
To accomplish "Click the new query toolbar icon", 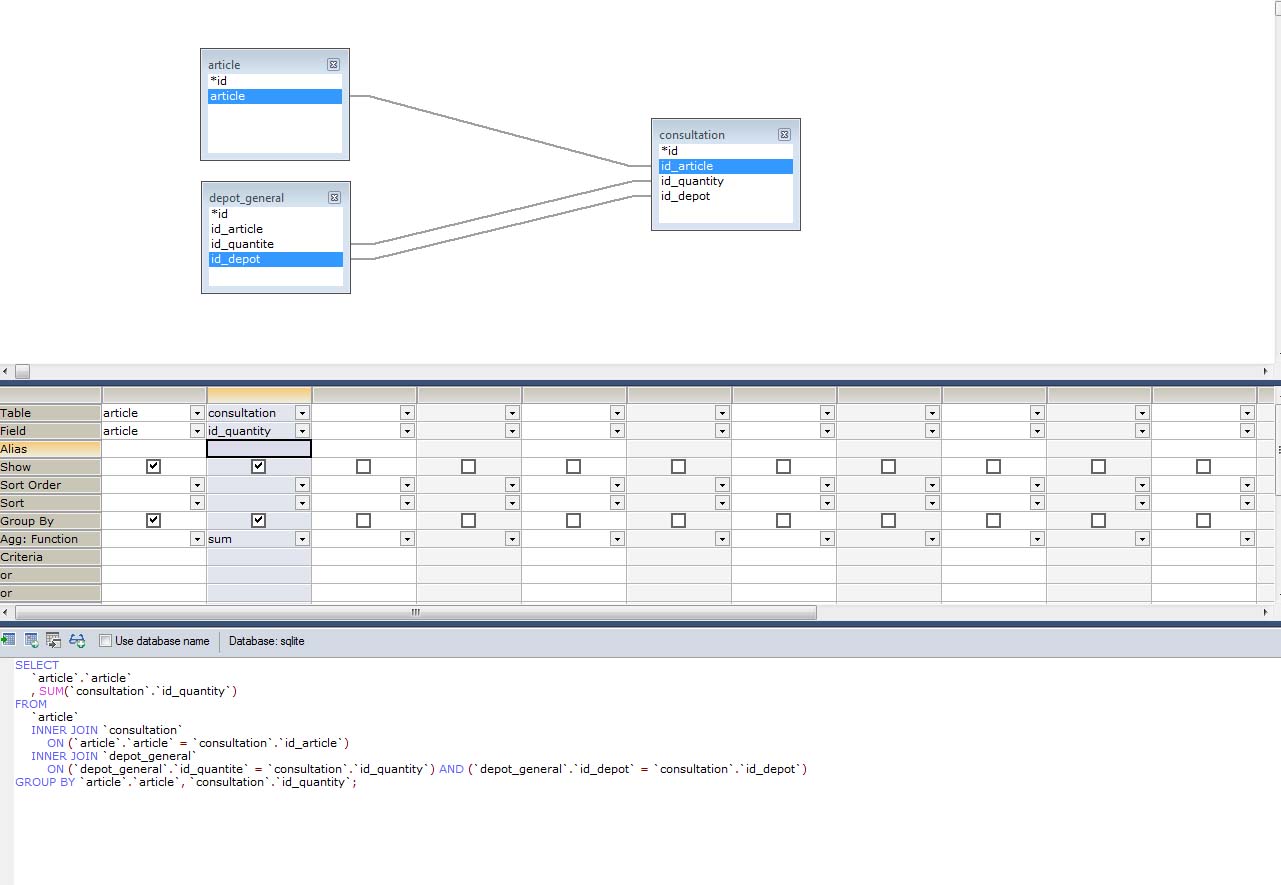I will pyautogui.click(x=29, y=640).
